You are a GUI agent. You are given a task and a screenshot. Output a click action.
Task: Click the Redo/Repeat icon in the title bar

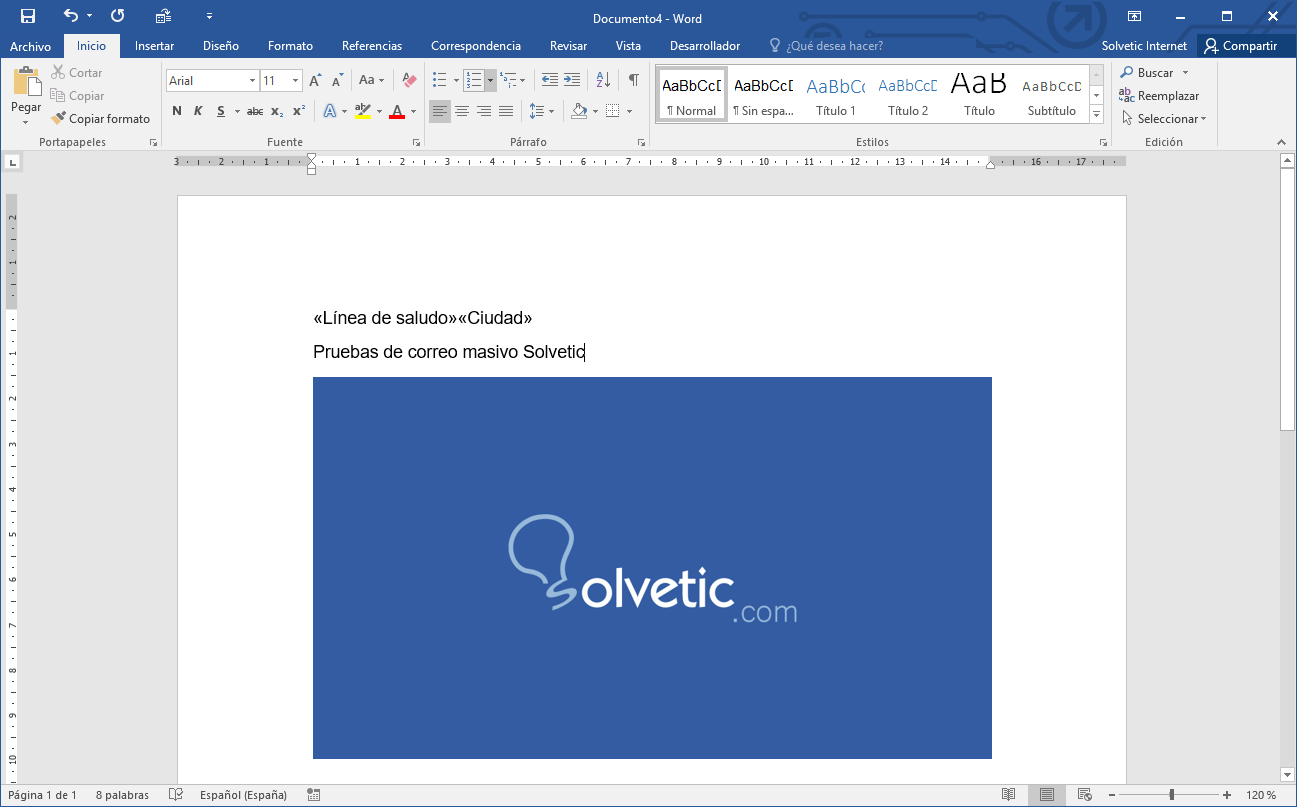[x=117, y=16]
